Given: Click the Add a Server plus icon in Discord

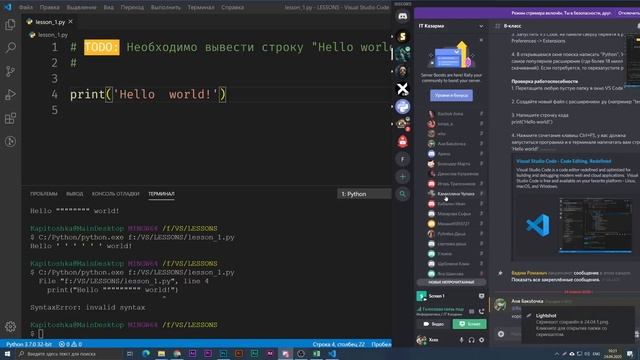Looking at the screenshot, I should coord(402,177).
